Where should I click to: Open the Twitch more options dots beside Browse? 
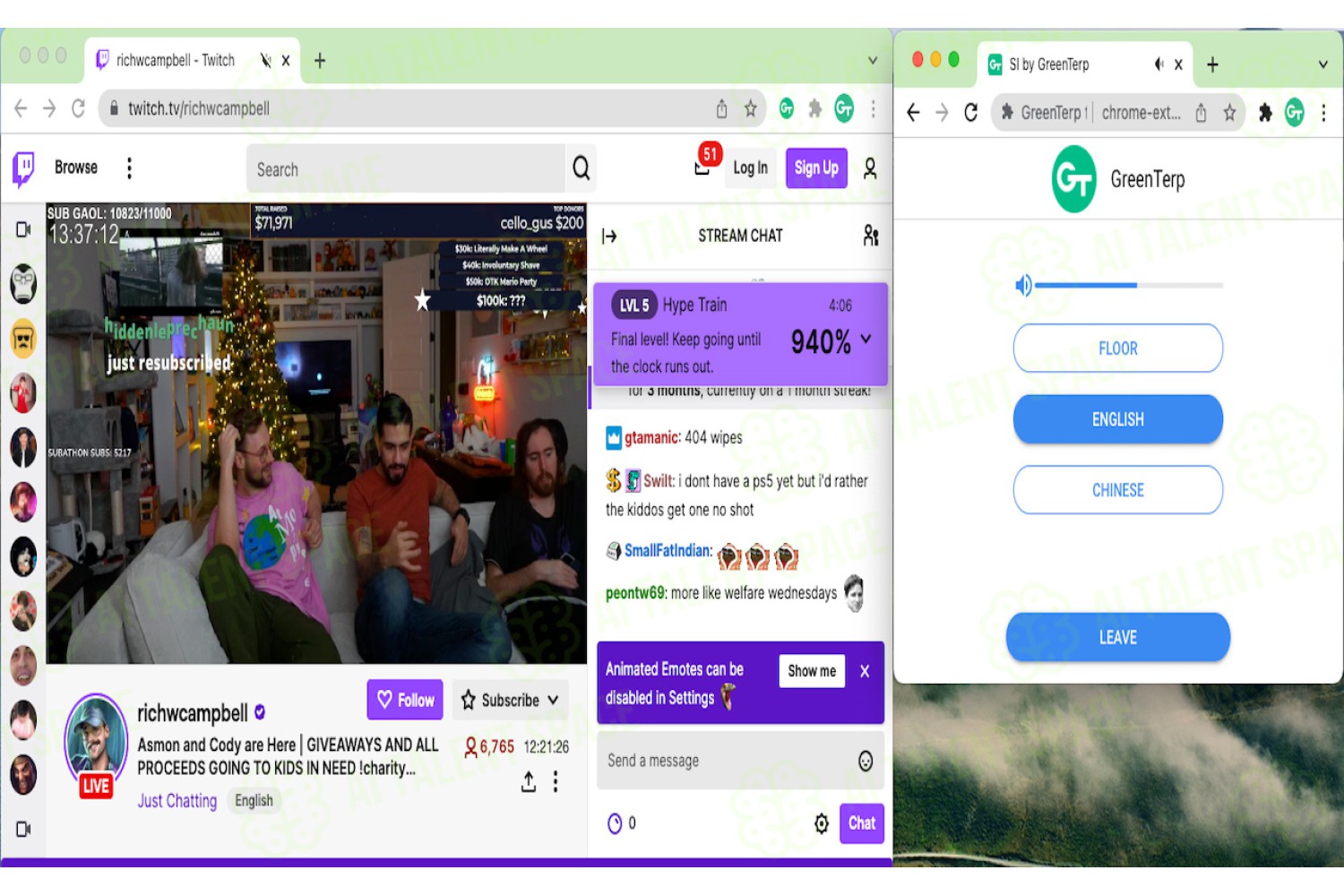130,168
